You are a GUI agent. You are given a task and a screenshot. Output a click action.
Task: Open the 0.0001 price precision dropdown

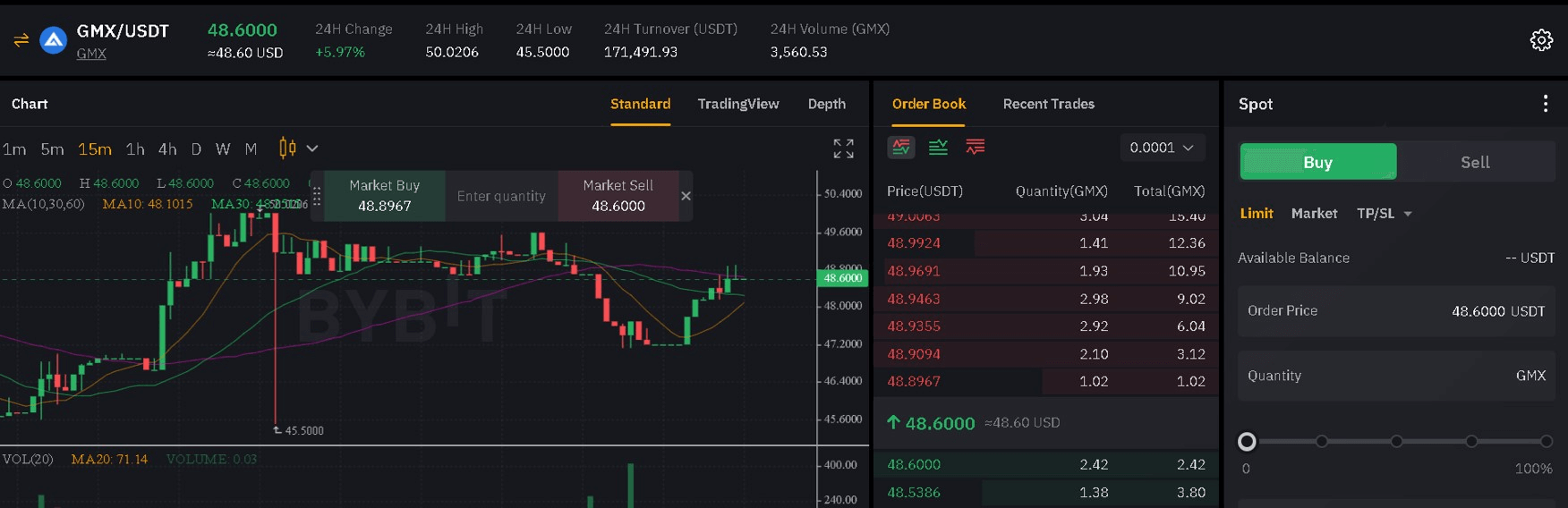(x=1162, y=148)
